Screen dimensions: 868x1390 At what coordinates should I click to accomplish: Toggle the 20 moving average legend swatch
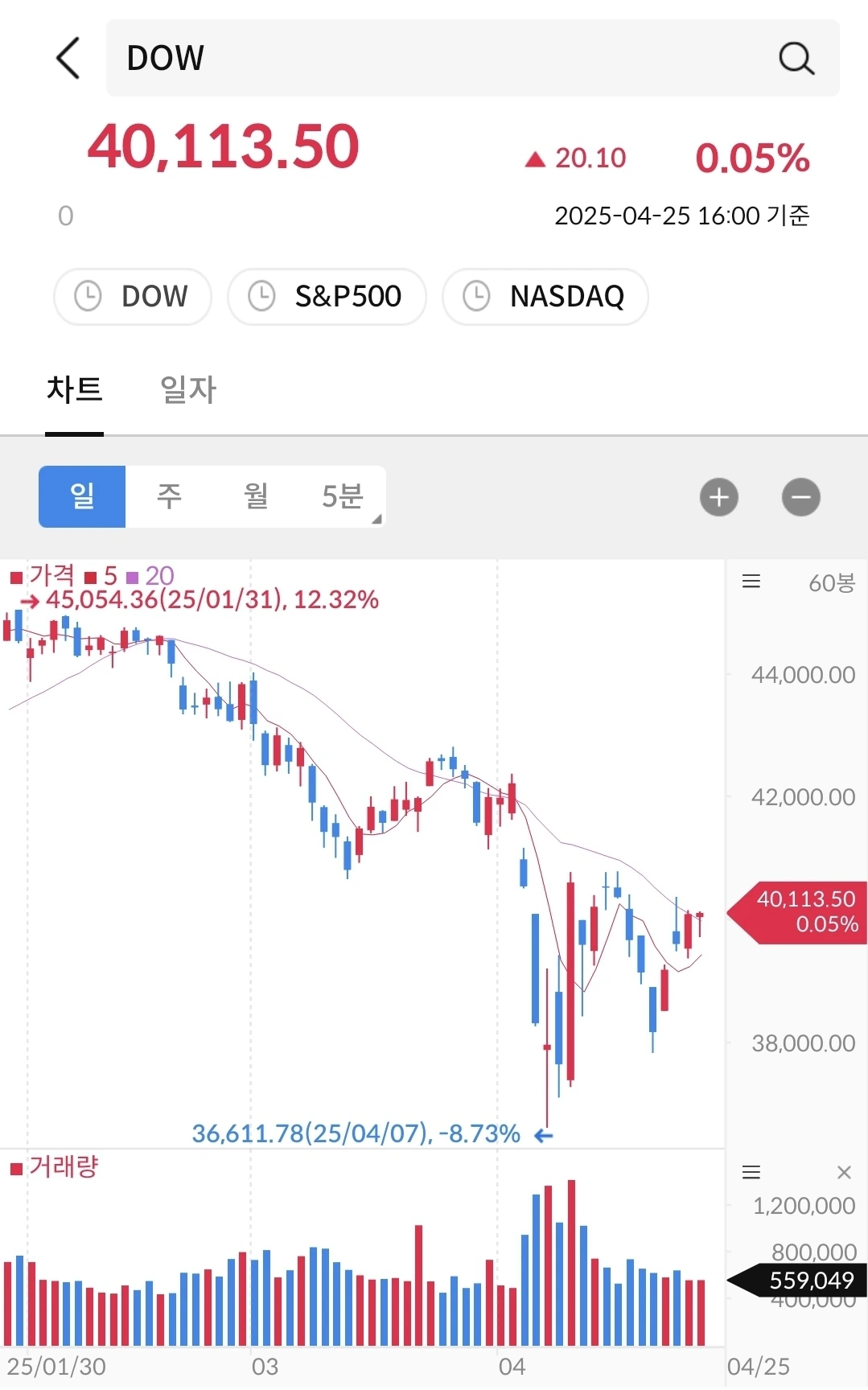(x=133, y=577)
